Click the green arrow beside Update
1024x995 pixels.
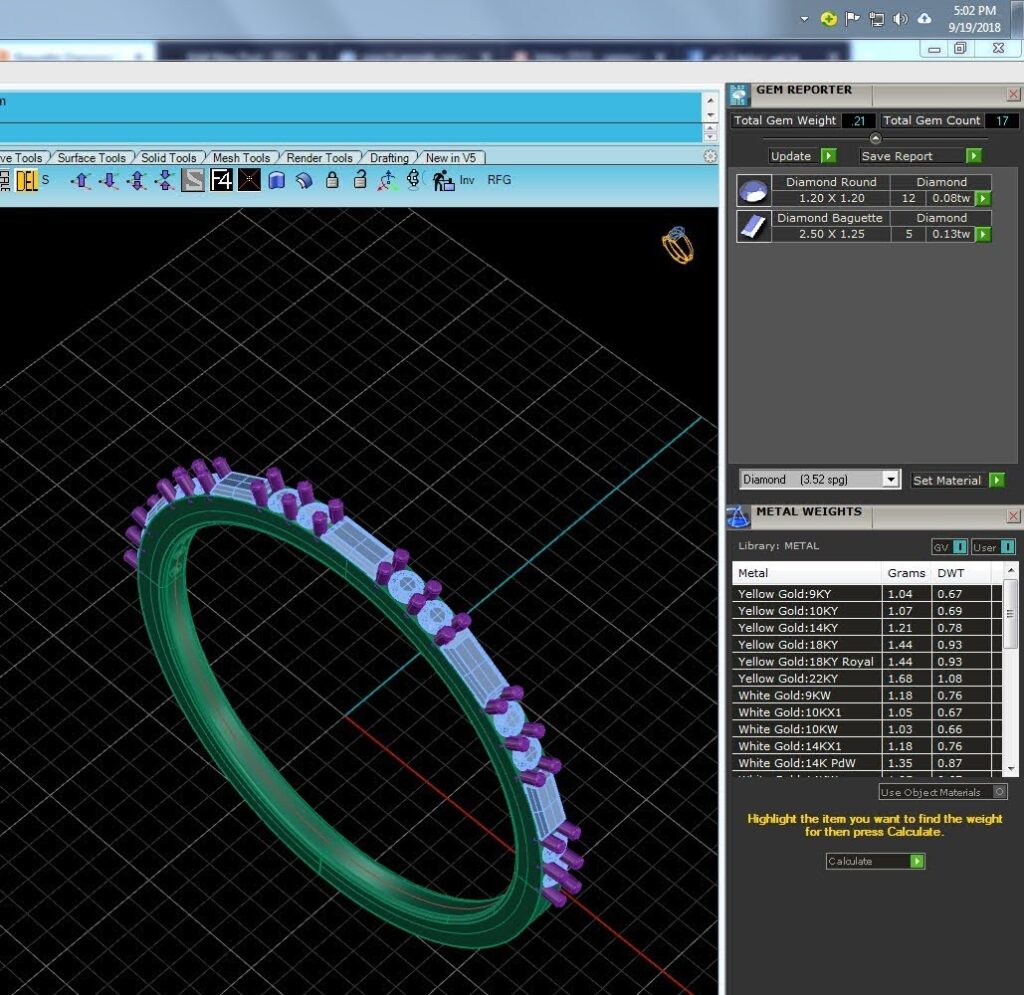829,156
